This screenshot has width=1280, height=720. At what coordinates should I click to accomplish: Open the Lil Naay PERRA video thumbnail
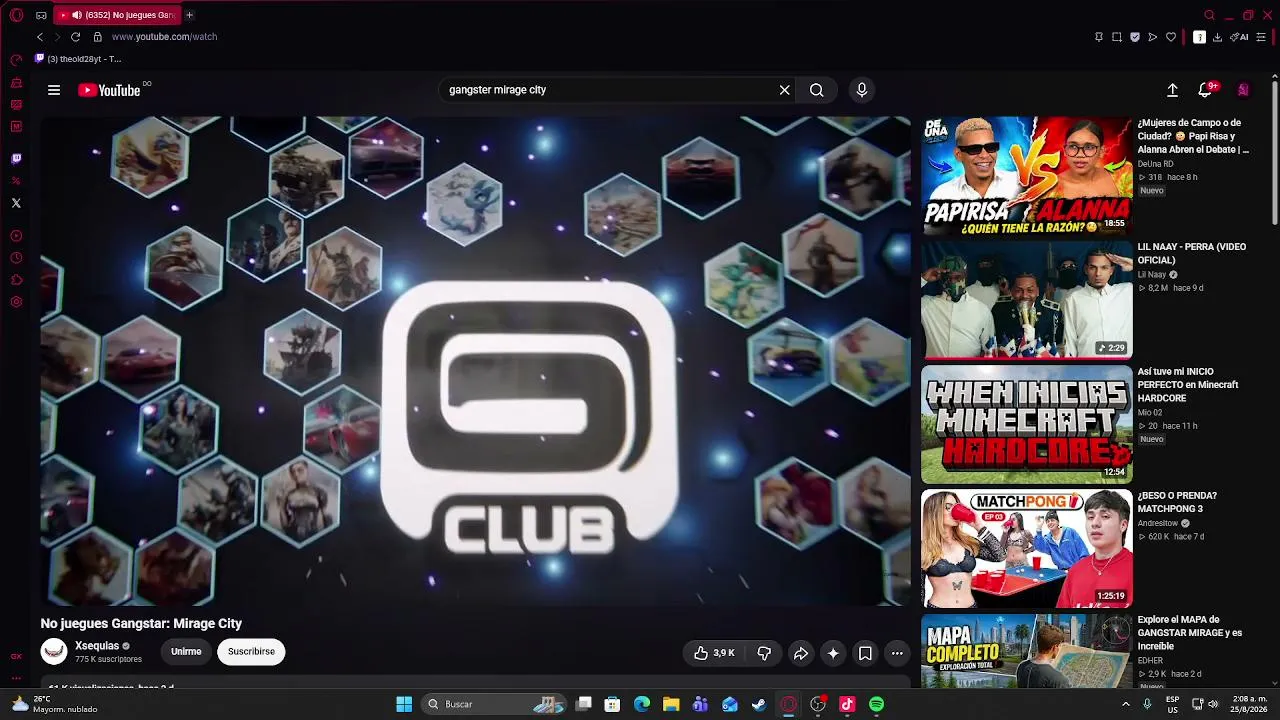1026,299
